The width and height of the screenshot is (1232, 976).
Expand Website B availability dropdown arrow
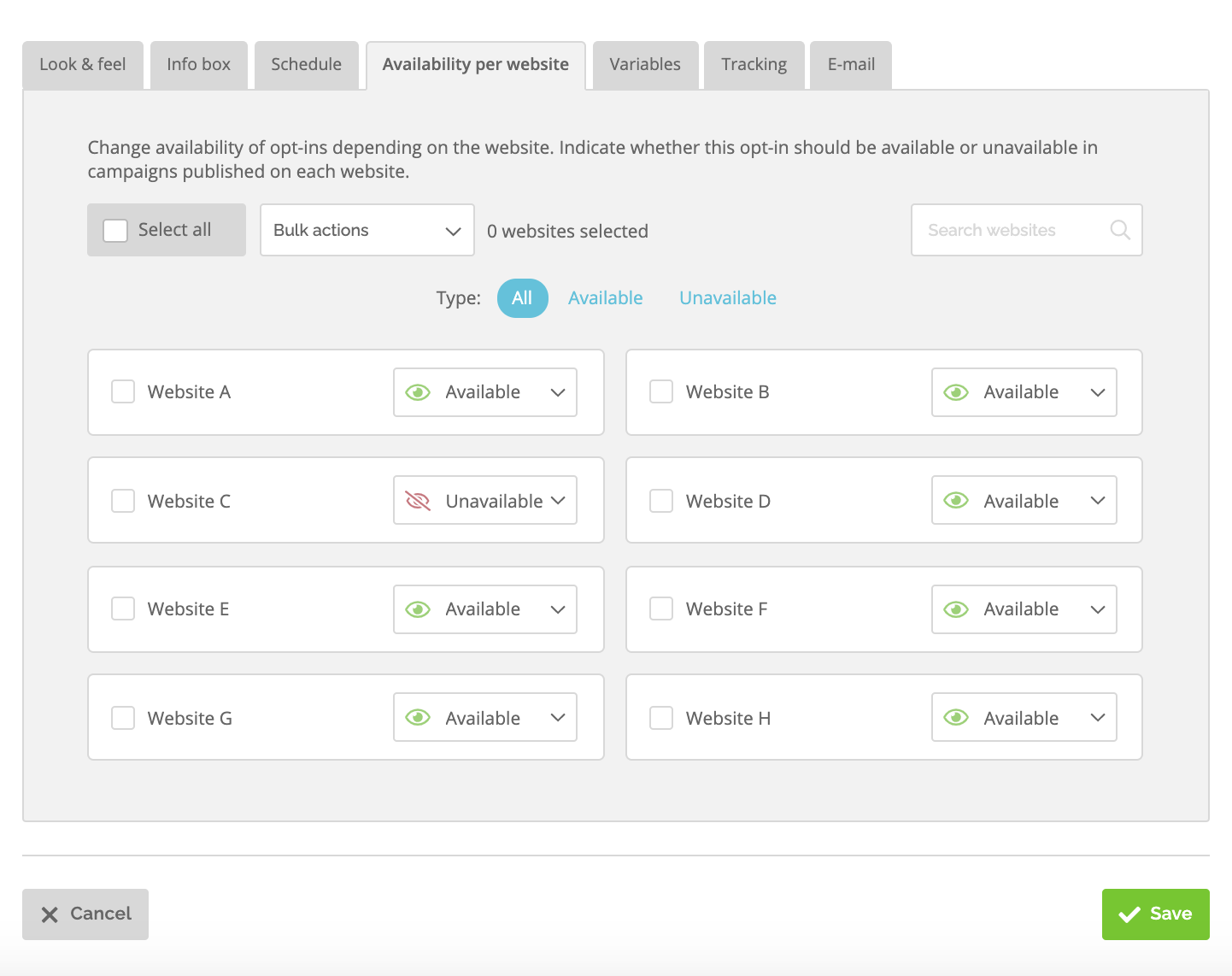(x=1098, y=392)
